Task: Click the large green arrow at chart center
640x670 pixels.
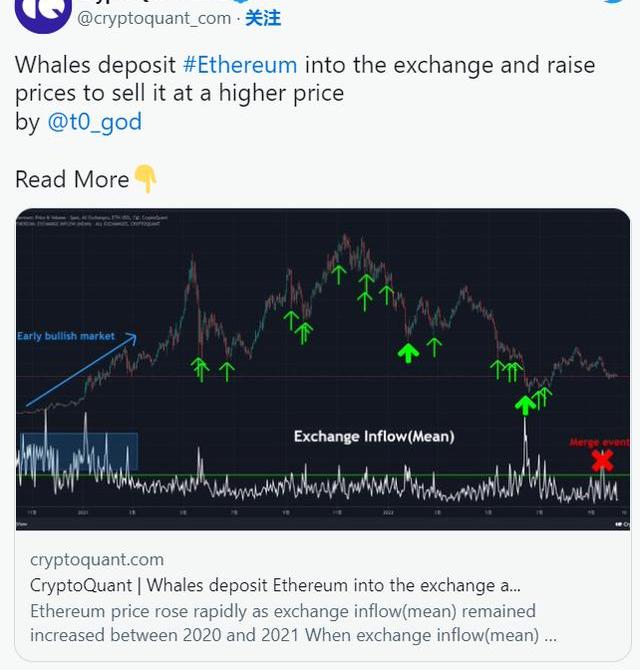Action: [x=408, y=352]
